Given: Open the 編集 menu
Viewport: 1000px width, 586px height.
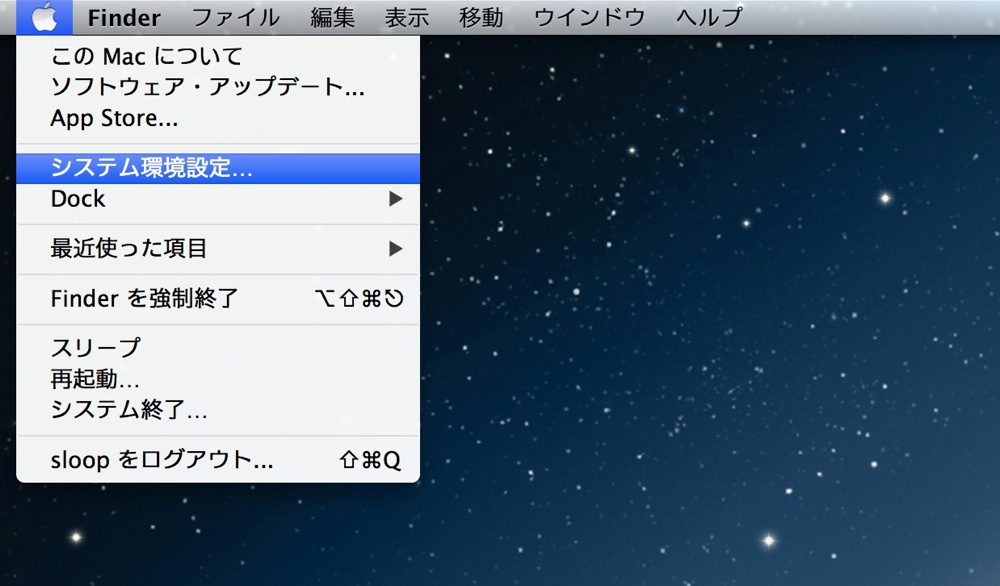Looking at the screenshot, I should point(332,18).
